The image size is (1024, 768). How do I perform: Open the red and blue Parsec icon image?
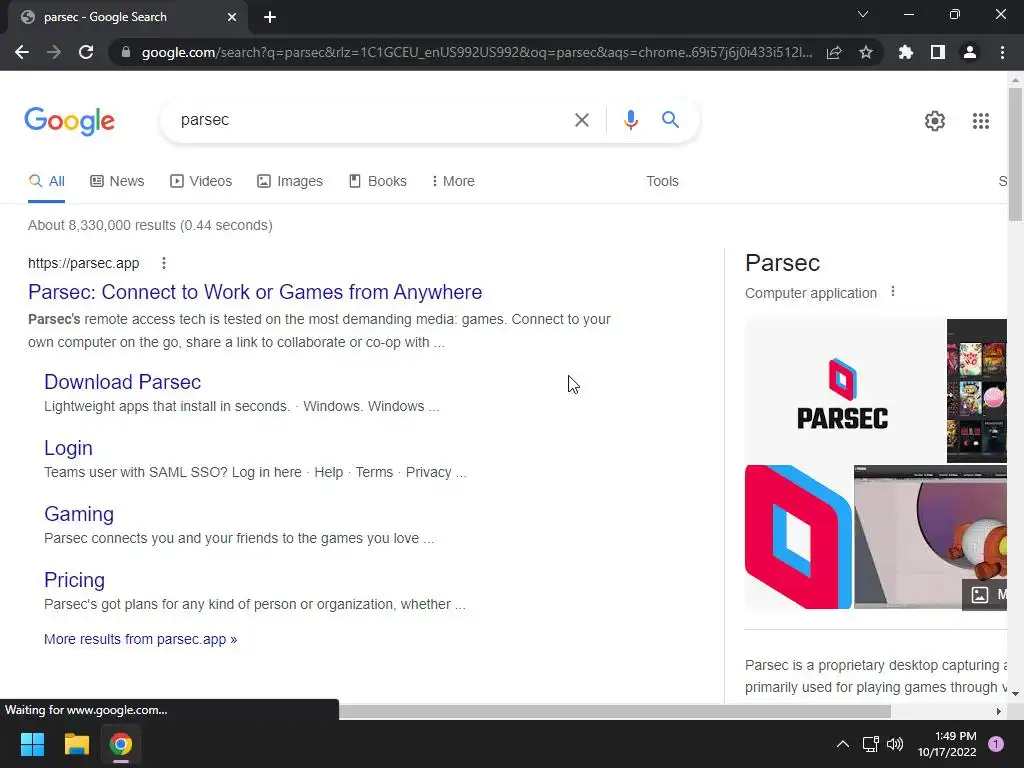pos(798,537)
